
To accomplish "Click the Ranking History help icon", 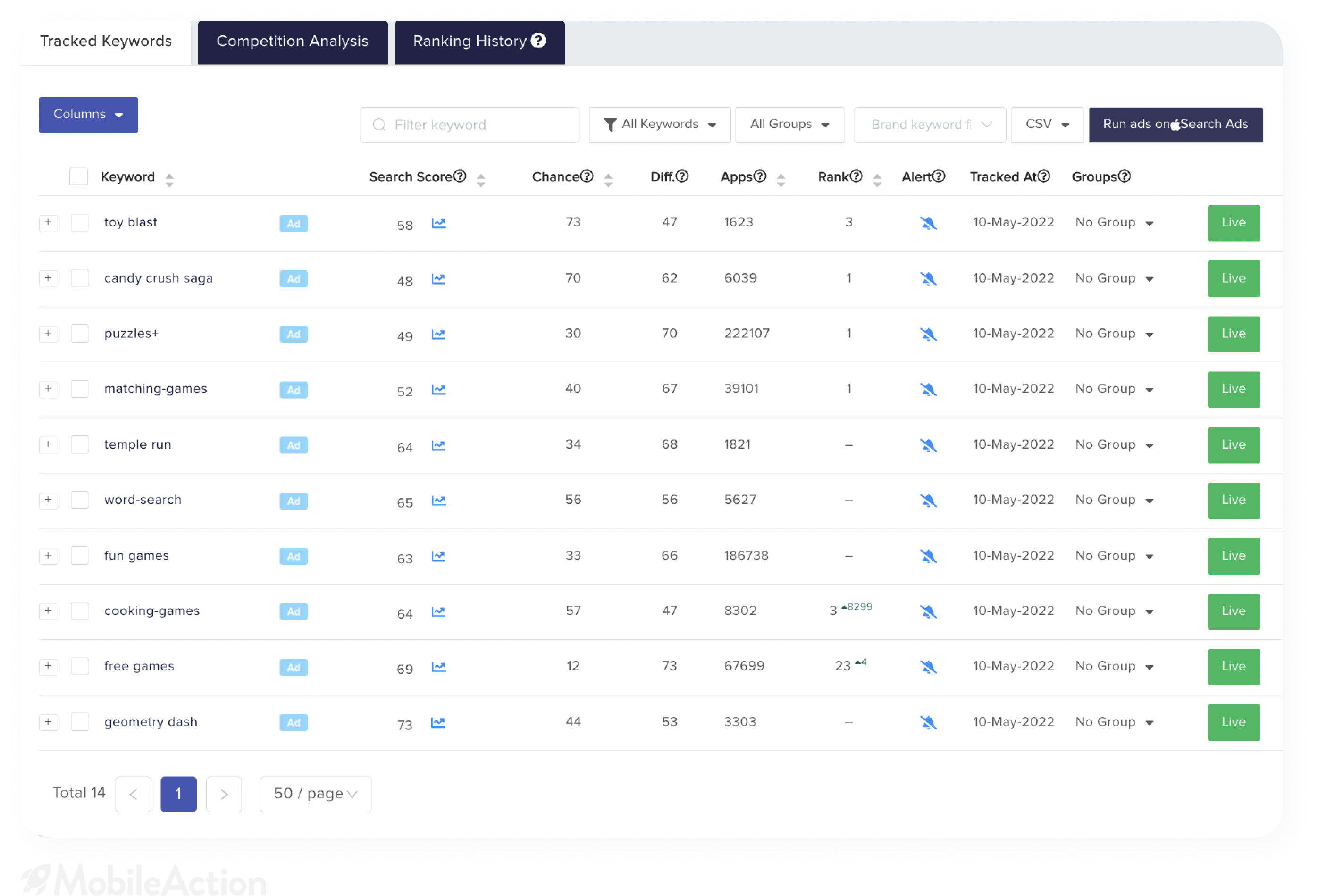I will (x=538, y=41).
